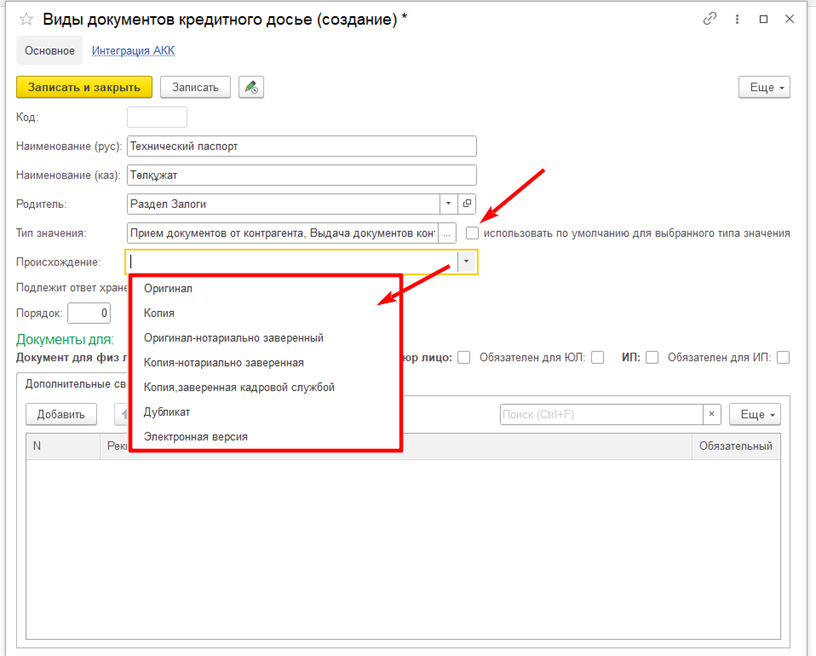Screen dimensions: 816x656
Task: Focus the Порядок number field
Action: pyautogui.click(x=89, y=313)
